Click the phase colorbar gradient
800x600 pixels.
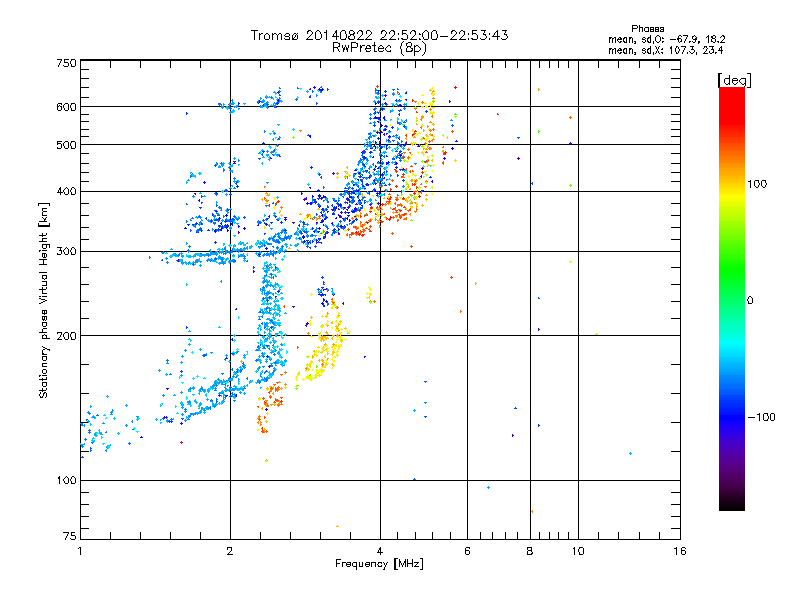[x=732, y=299]
